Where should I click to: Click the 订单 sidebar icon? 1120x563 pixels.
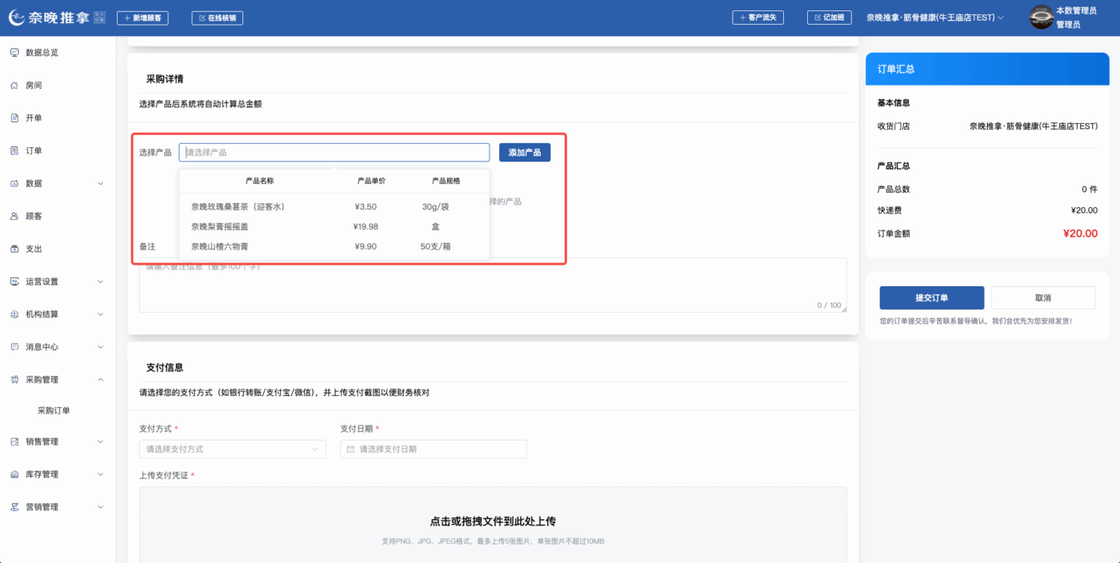pos(14,151)
